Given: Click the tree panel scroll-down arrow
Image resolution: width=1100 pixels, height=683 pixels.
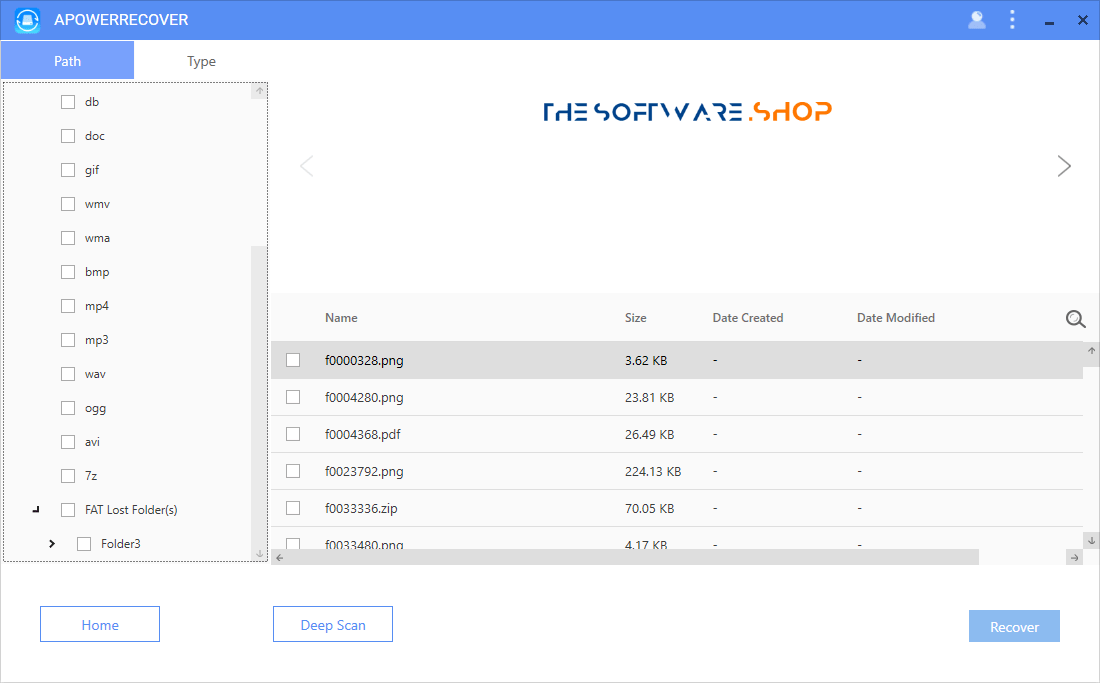Looking at the screenshot, I should tap(260, 553).
